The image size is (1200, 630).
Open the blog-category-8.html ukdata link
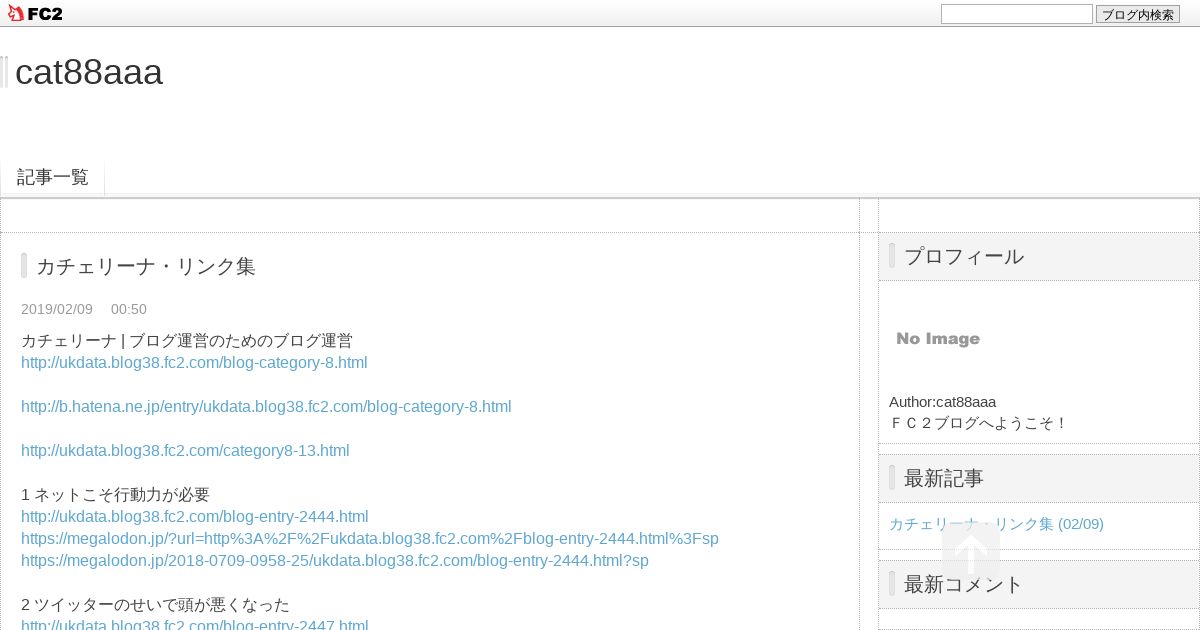pyautogui.click(x=194, y=362)
